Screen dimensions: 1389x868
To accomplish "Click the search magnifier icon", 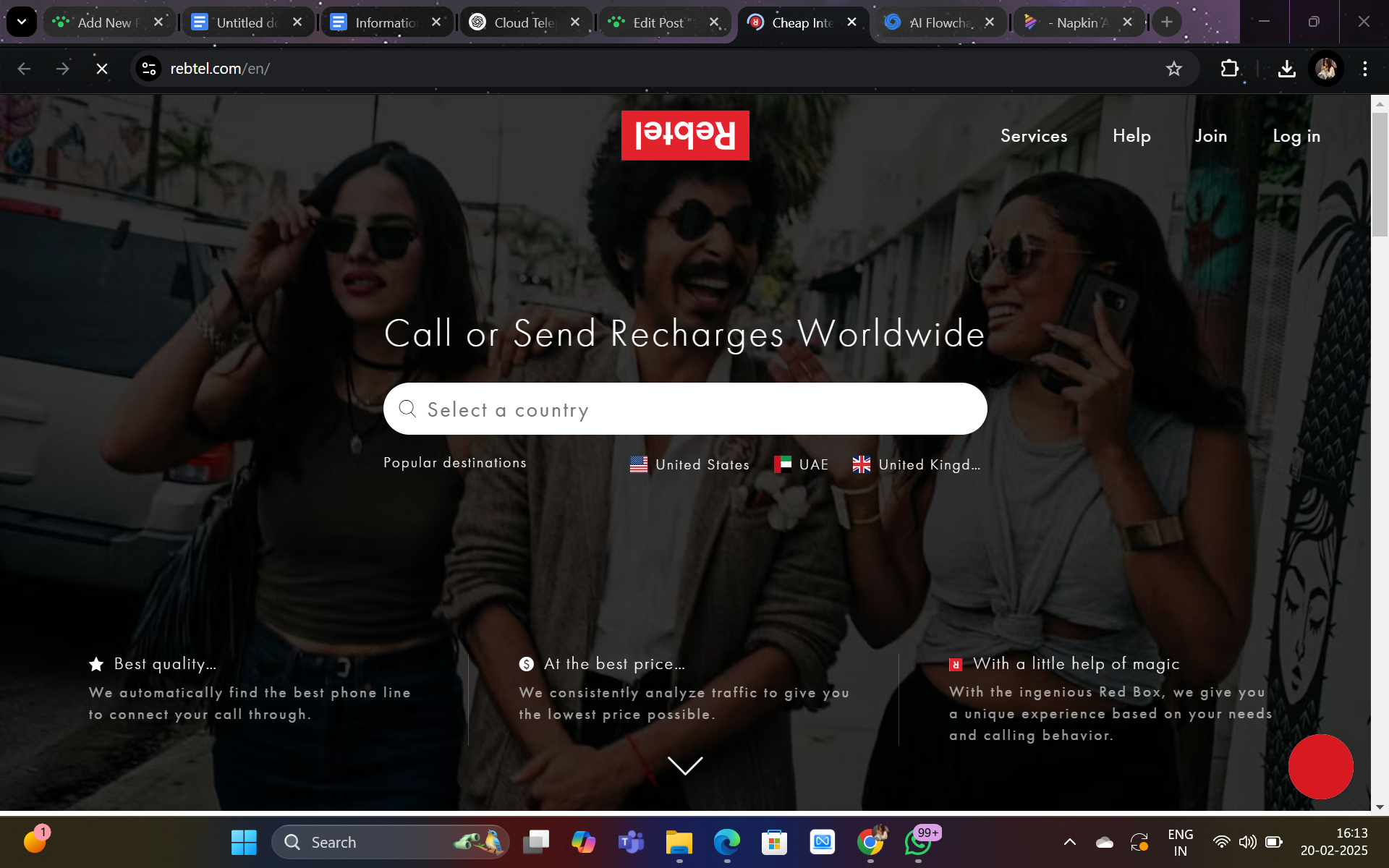I will (x=407, y=407).
